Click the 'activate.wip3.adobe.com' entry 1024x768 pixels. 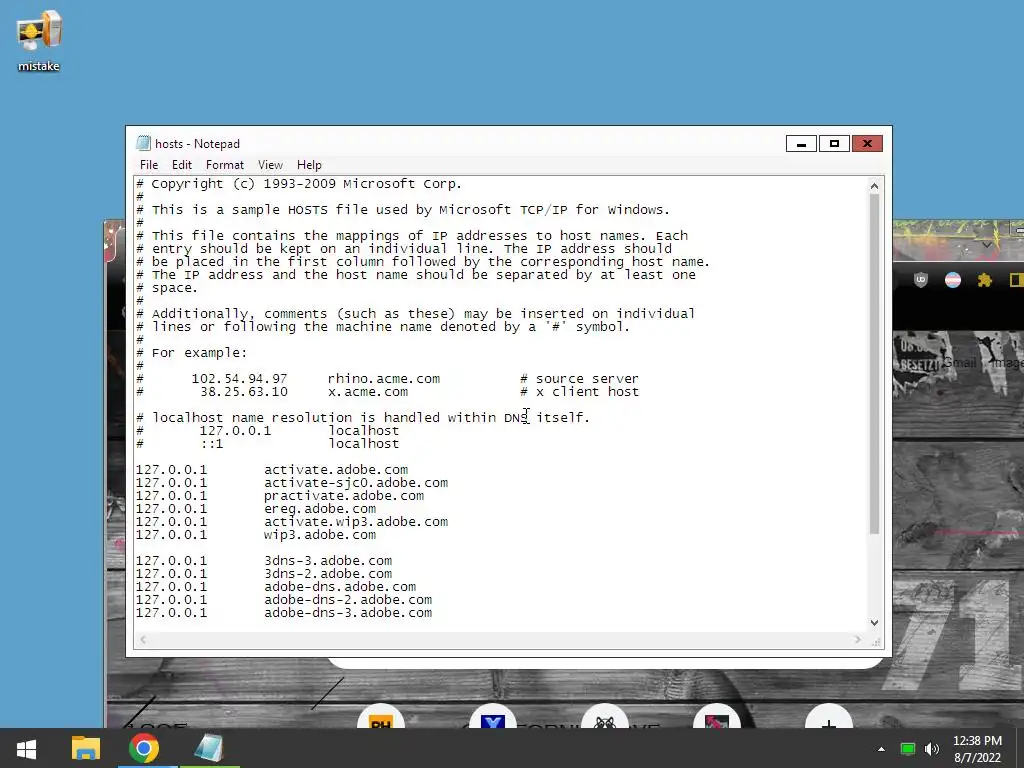point(356,522)
